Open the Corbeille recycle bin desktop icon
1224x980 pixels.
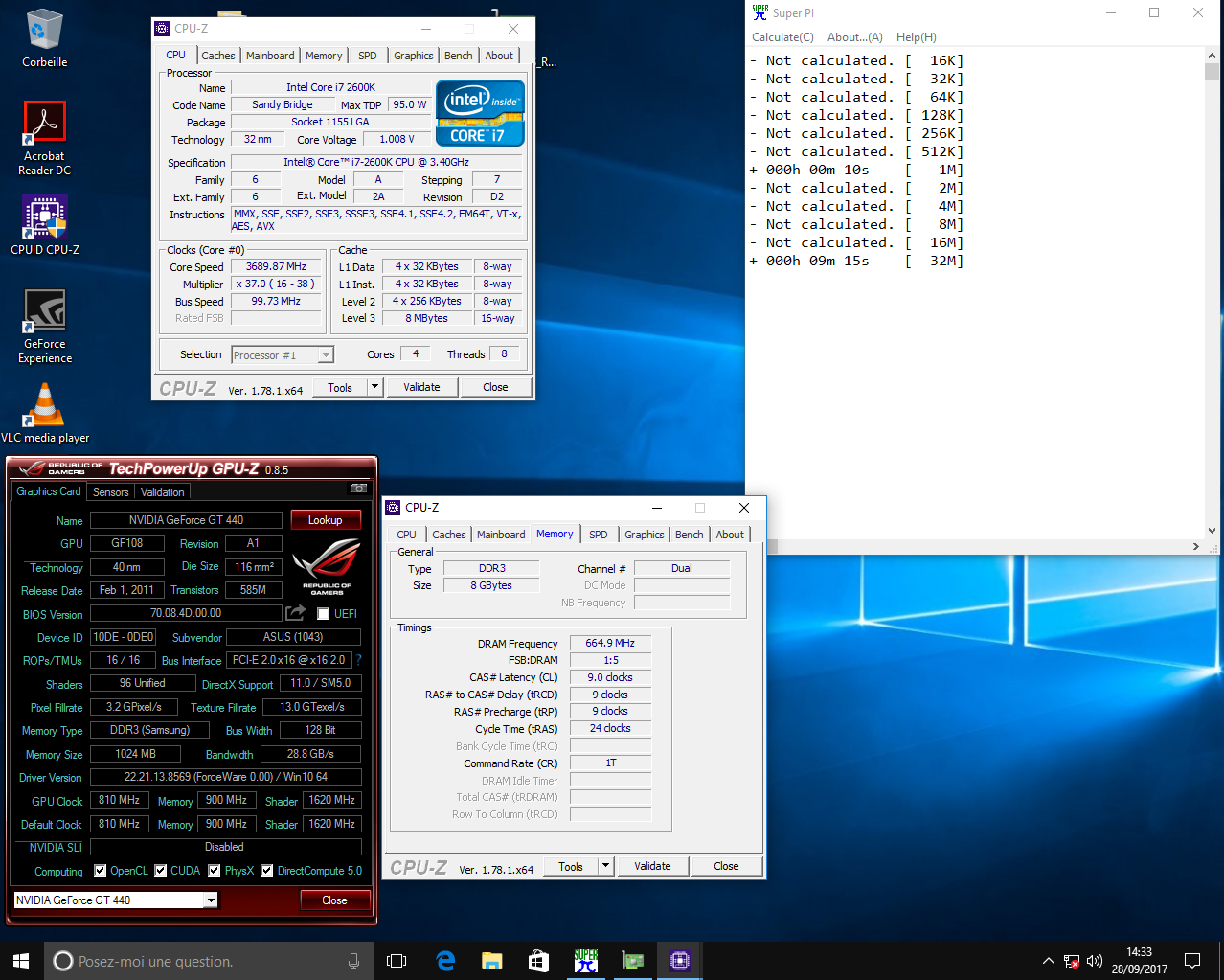[44, 39]
